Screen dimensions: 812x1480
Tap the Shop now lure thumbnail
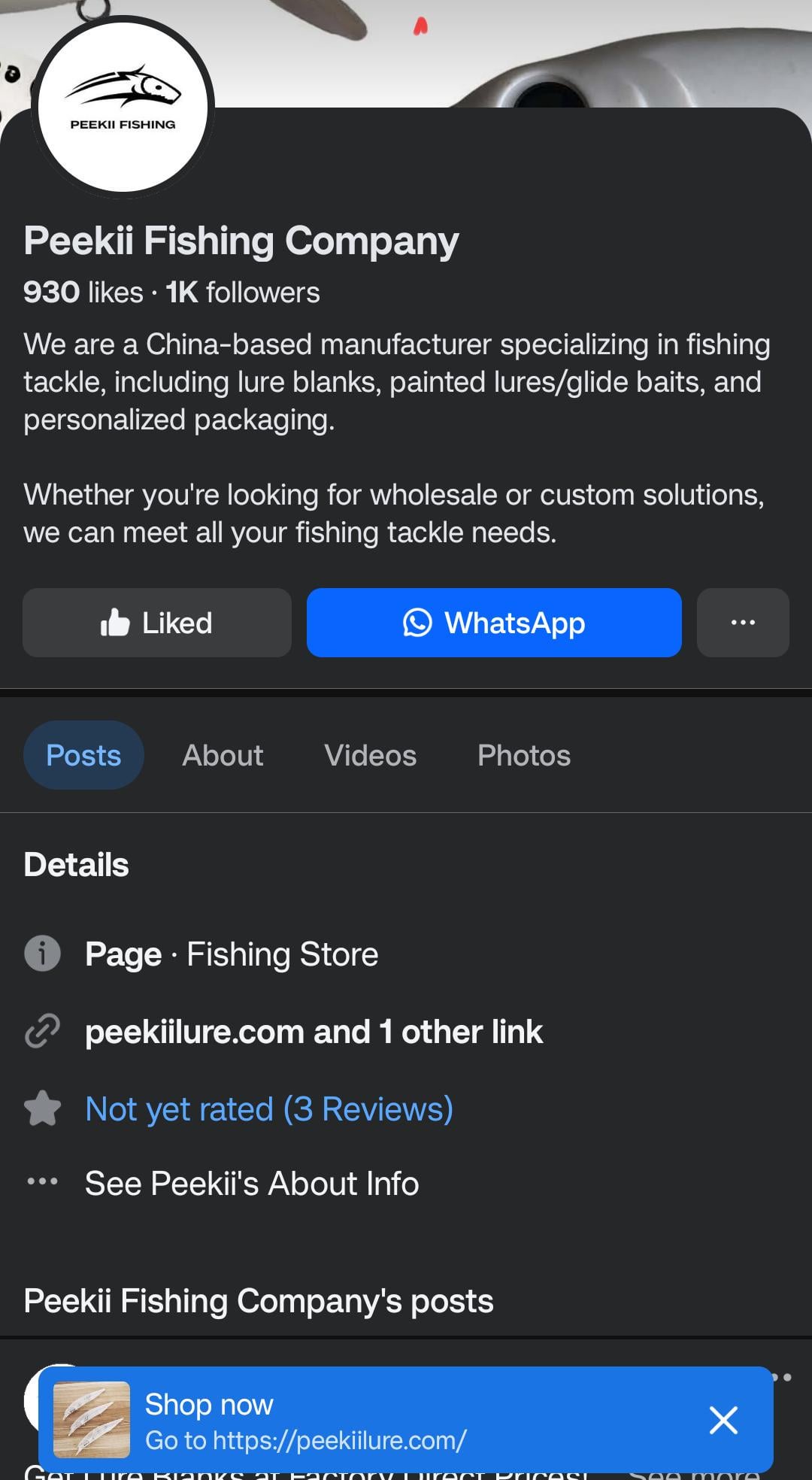pyautogui.click(x=92, y=1420)
